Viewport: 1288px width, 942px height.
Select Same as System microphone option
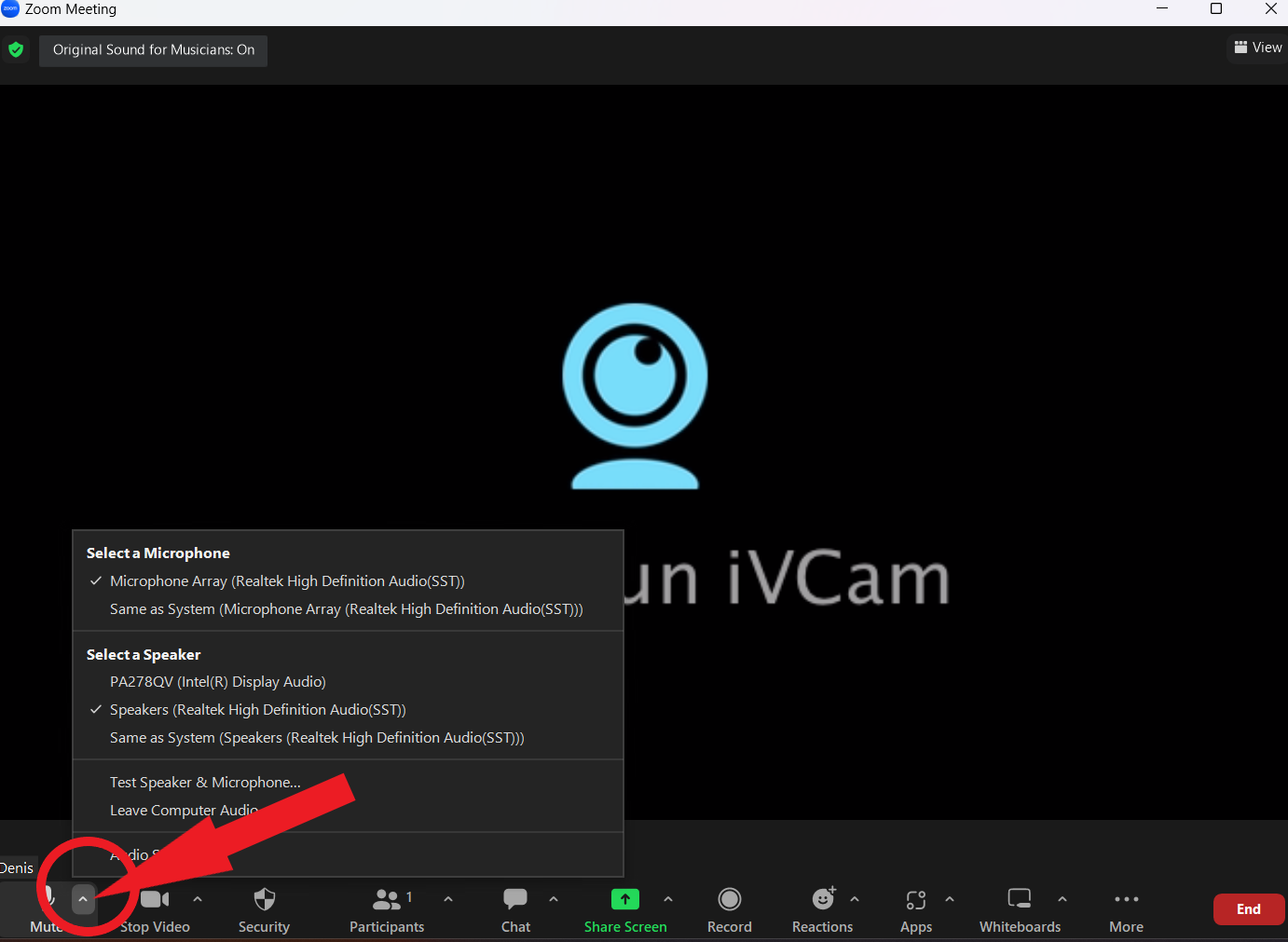tap(348, 609)
